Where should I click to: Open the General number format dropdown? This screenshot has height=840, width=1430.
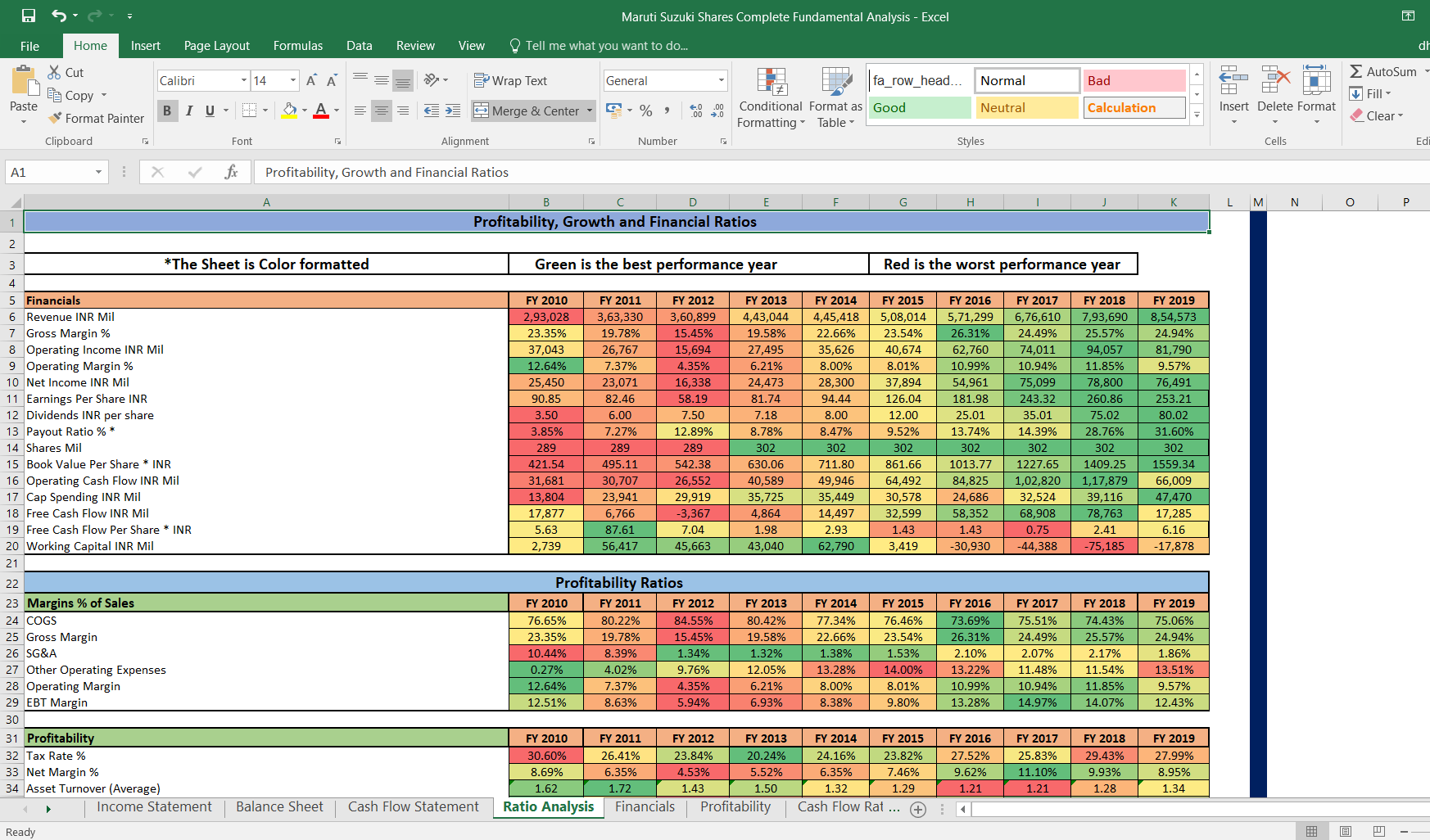tap(722, 80)
